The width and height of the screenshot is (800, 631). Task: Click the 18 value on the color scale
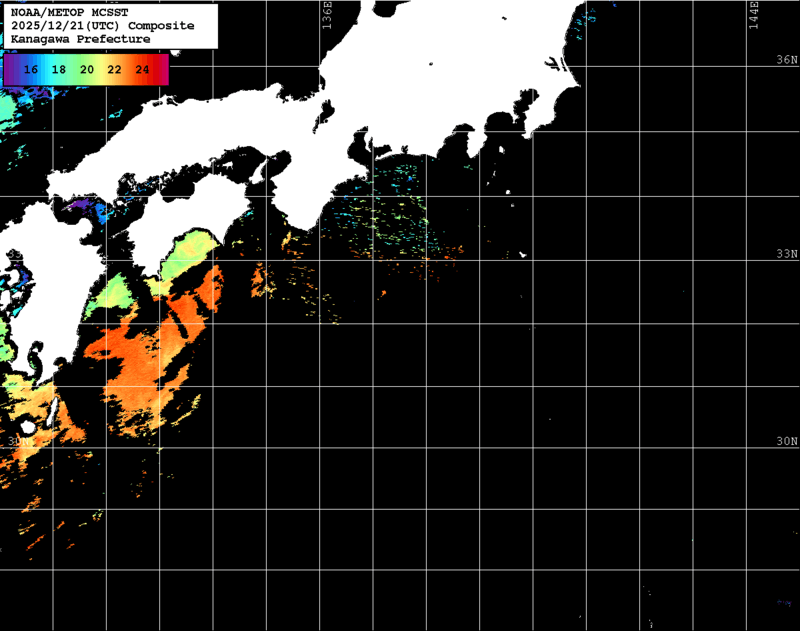point(59,70)
